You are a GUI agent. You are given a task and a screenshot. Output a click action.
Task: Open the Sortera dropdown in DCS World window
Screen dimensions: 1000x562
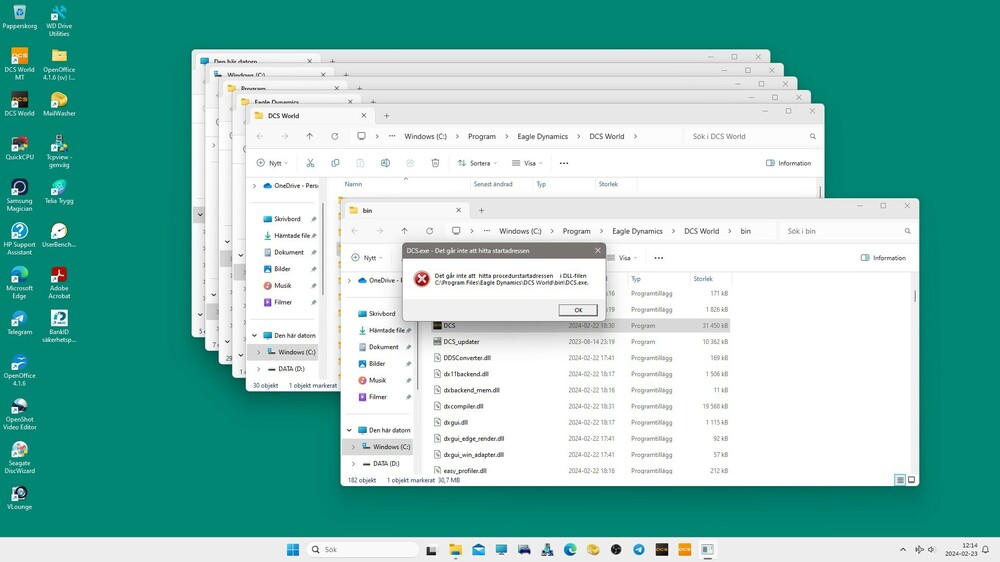[477, 163]
